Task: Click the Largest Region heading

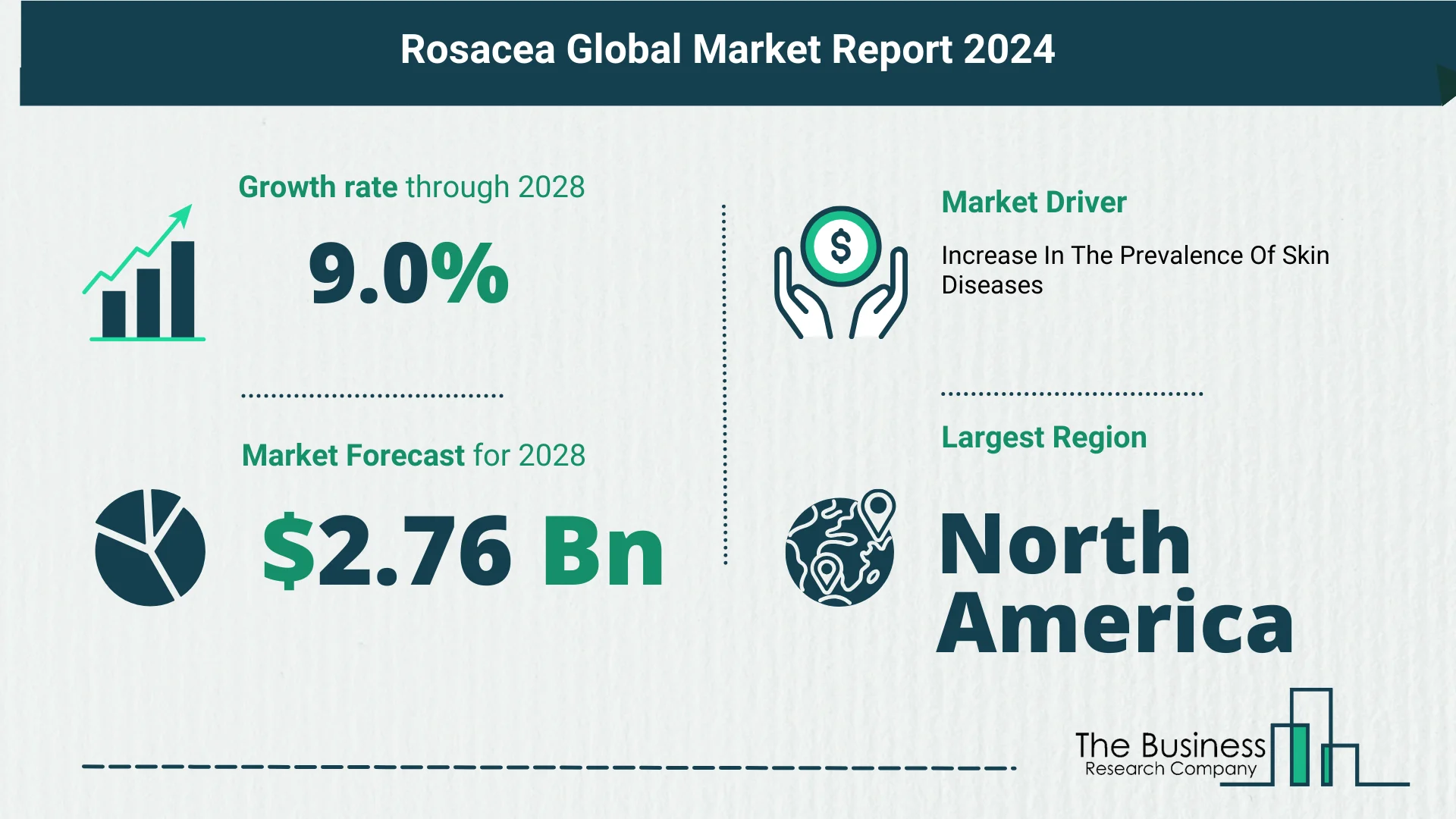Action: [1044, 438]
